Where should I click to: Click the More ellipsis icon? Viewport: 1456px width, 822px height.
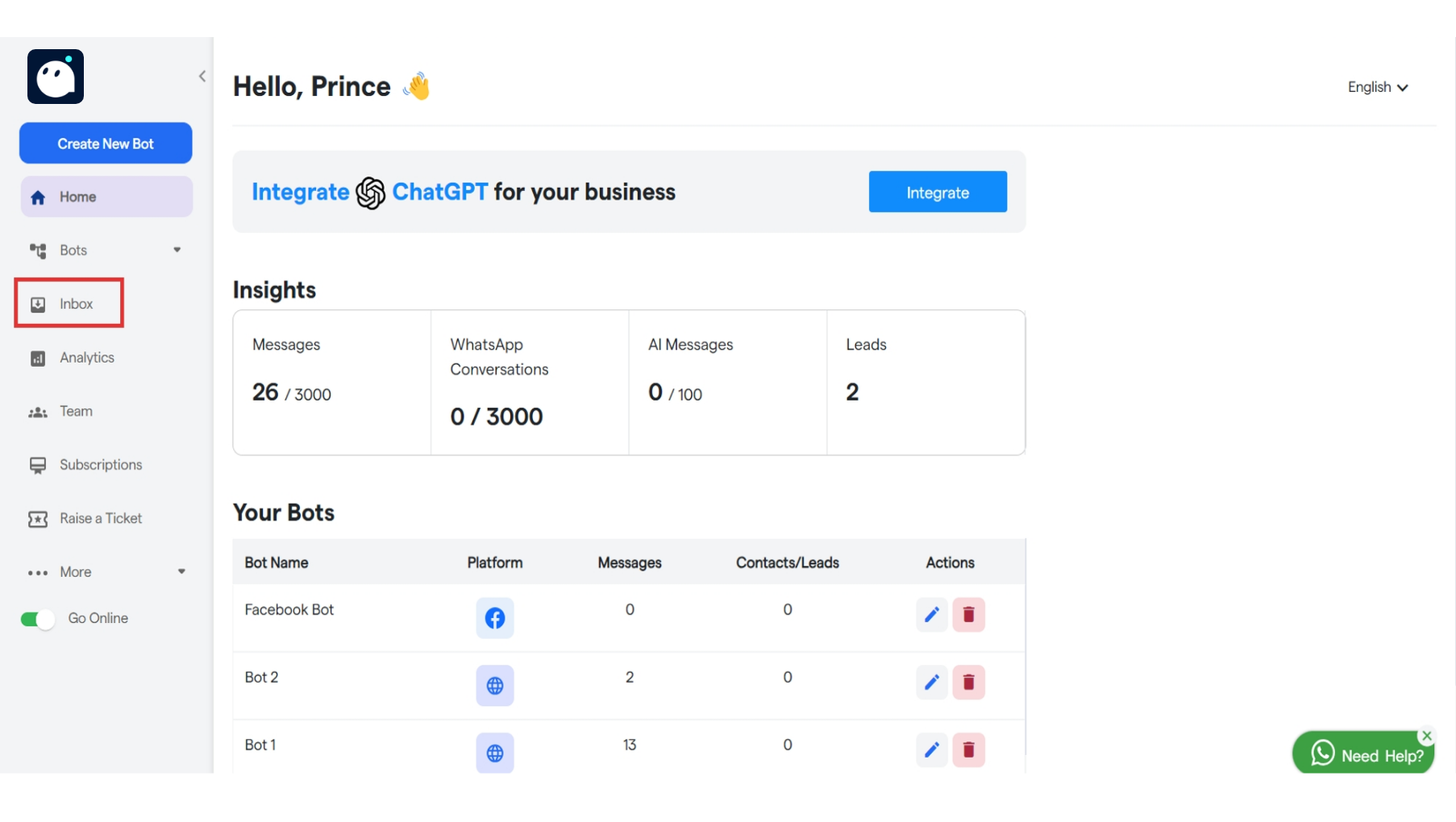[38, 573]
